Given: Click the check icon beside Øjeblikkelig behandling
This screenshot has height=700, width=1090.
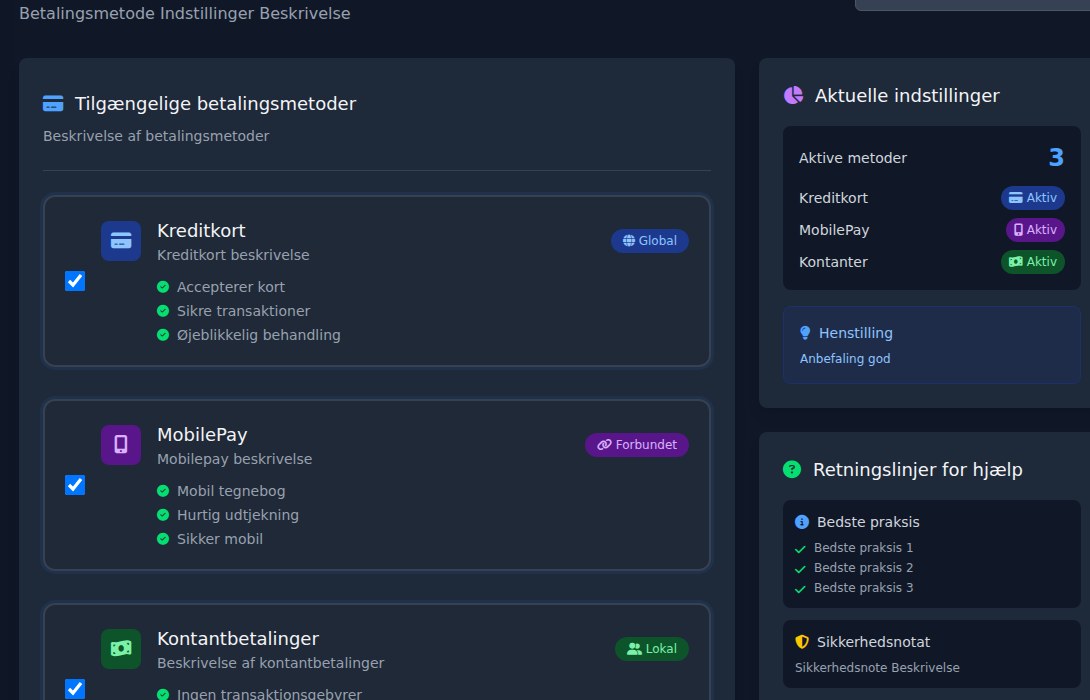Looking at the screenshot, I should pos(163,335).
